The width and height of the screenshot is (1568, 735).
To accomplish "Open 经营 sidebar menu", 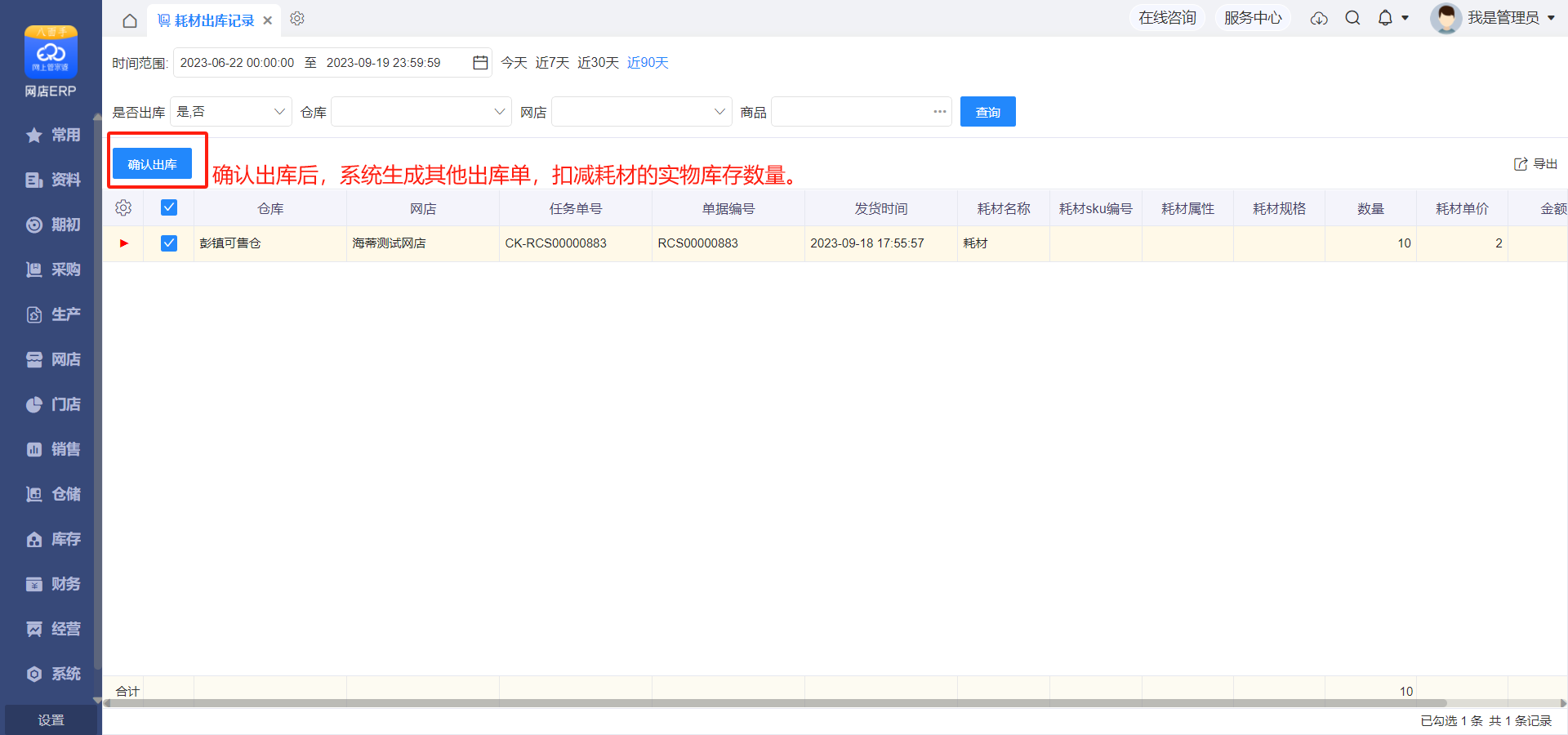I will (52, 629).
